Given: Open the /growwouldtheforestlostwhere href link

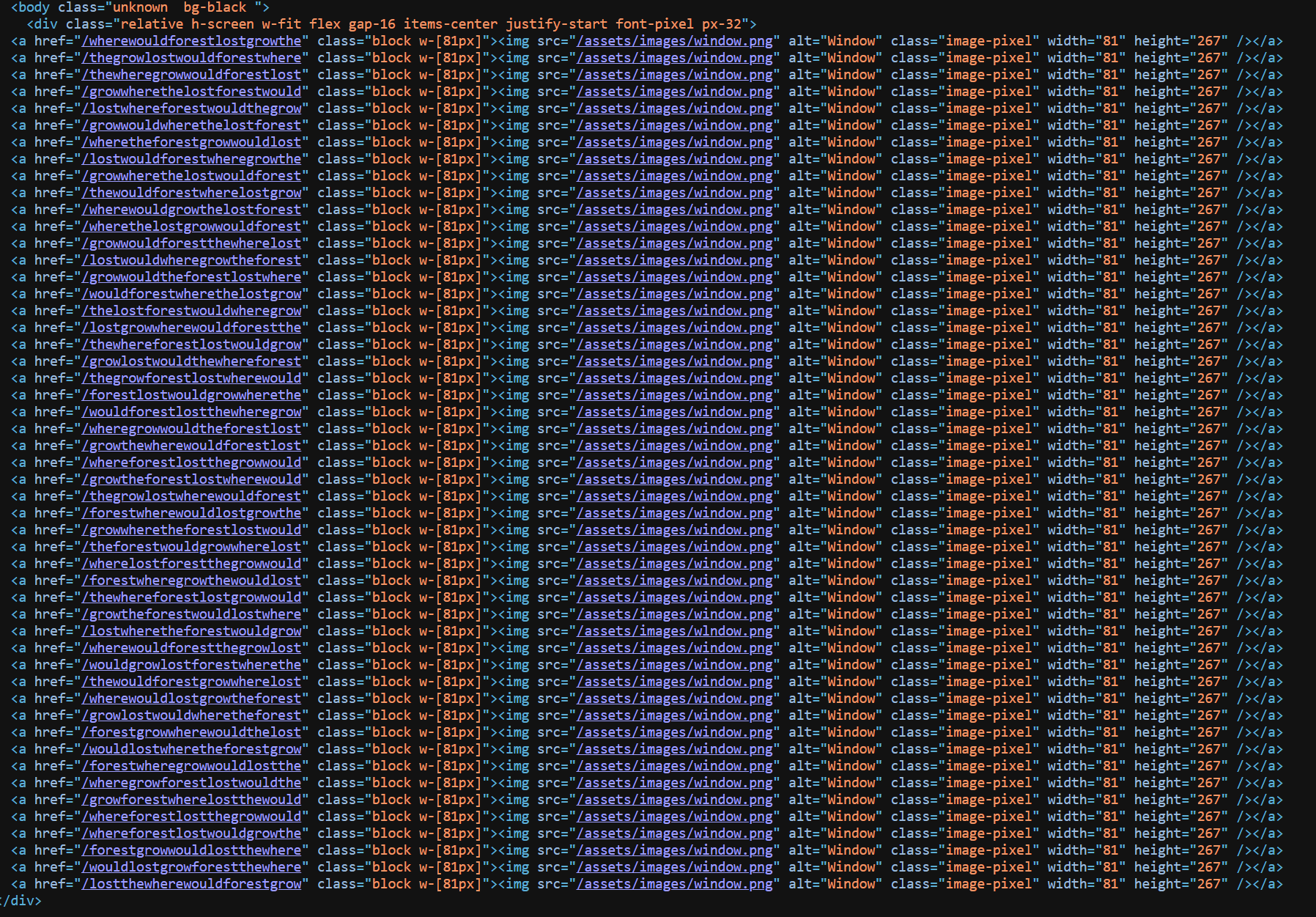Looking at the screenshot, I should (x=191, y=277).
